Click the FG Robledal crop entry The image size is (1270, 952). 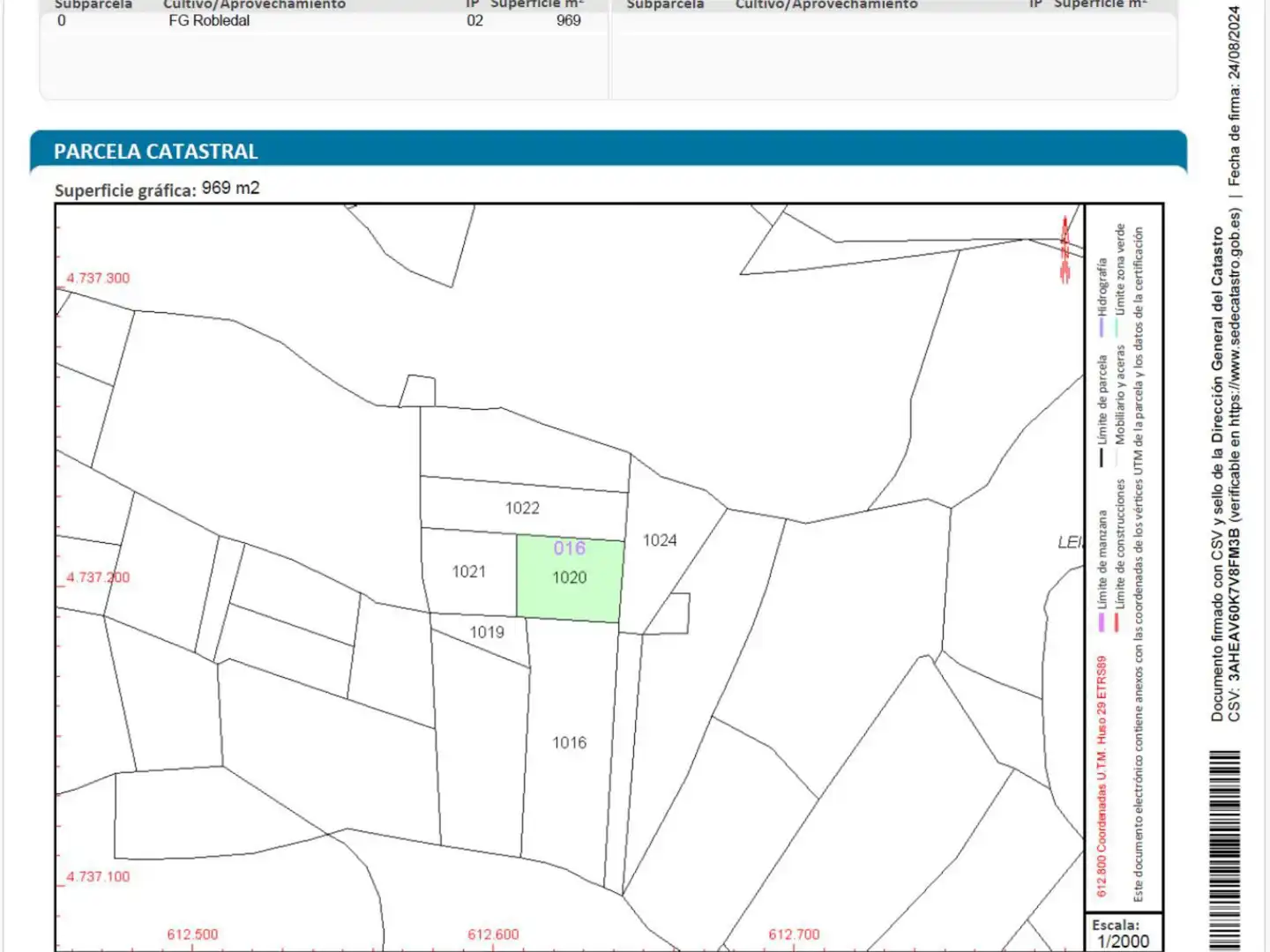[x=209, y=20]
